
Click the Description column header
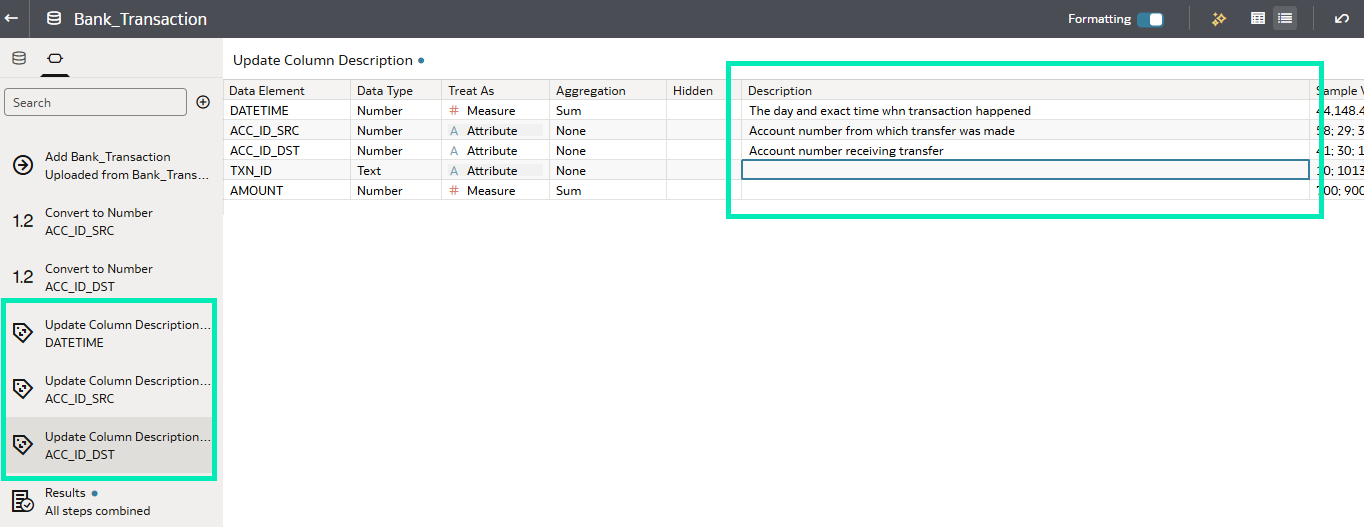click(780, 91)
